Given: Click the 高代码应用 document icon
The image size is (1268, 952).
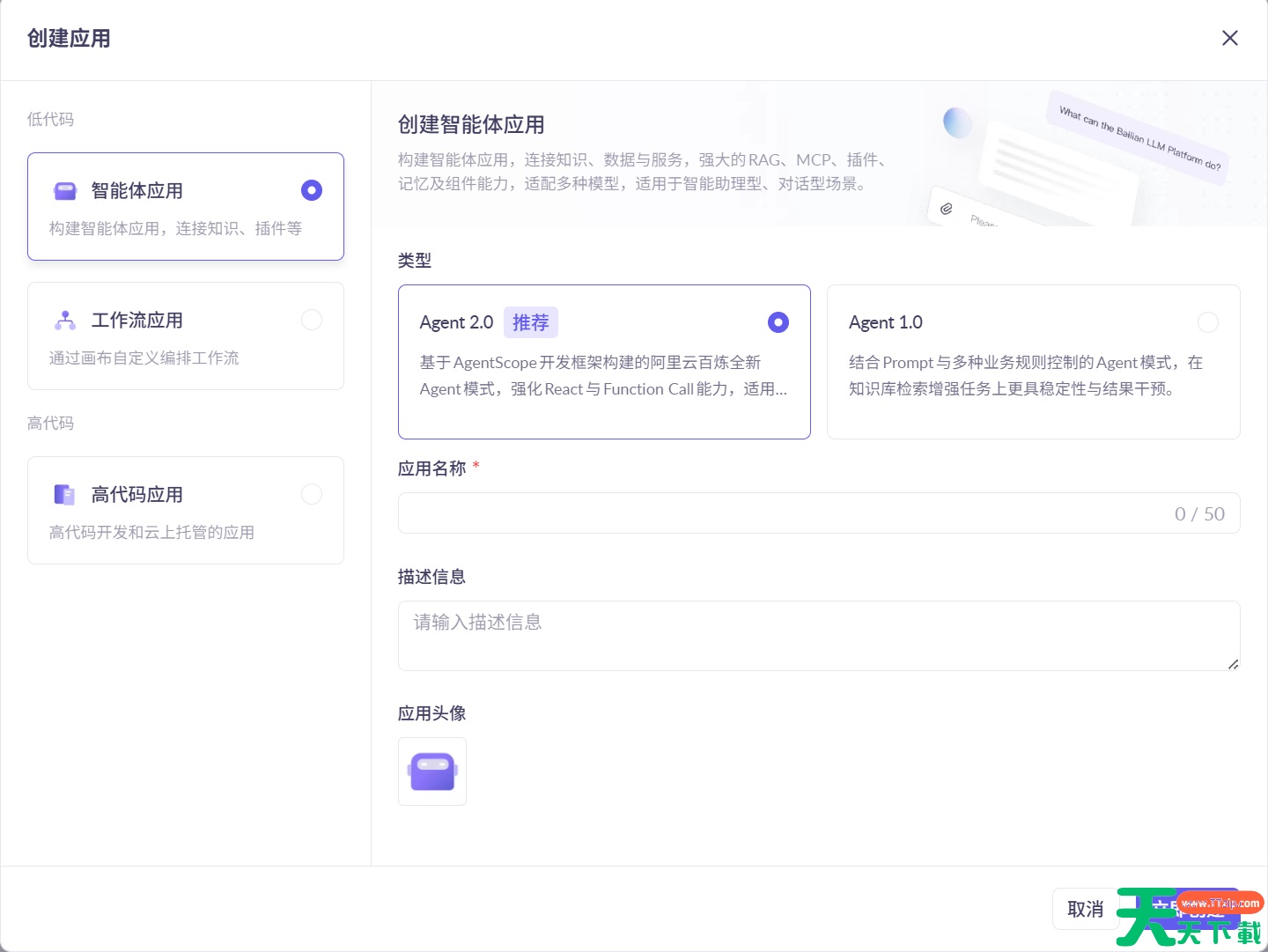Looking at the screenshot, I should coord(65,495).
